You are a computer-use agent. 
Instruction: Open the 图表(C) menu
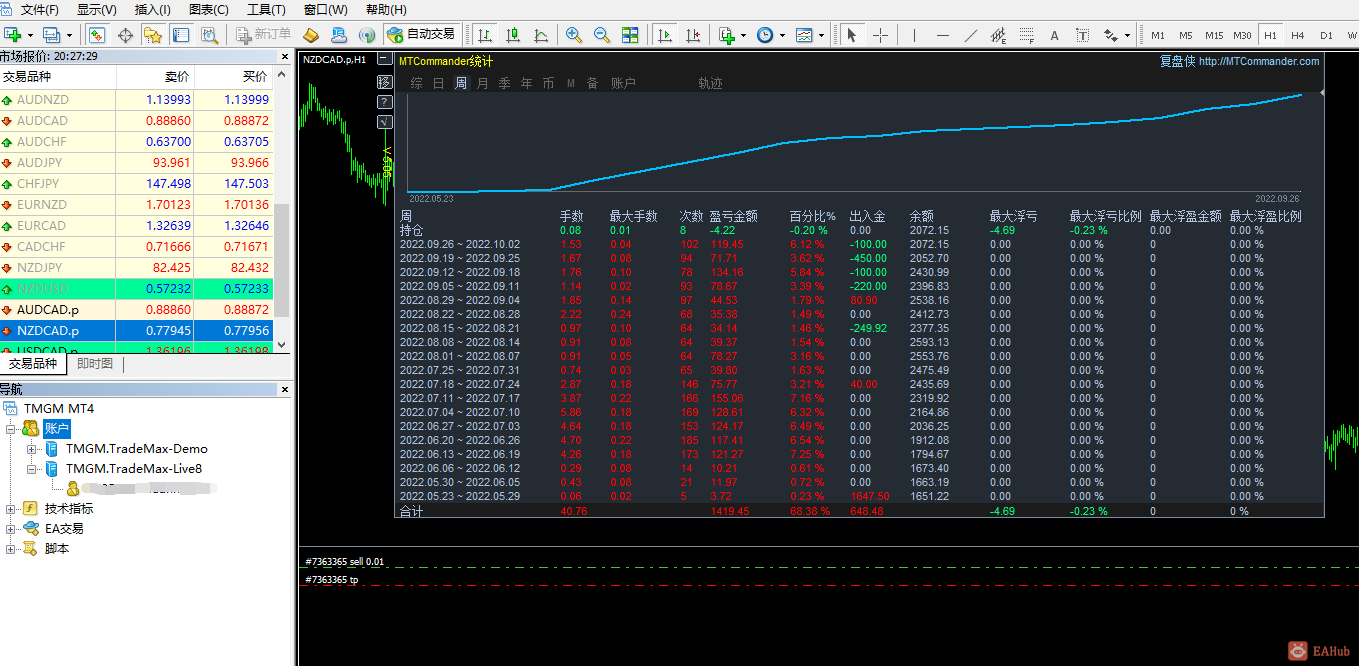tap(209, 10)
